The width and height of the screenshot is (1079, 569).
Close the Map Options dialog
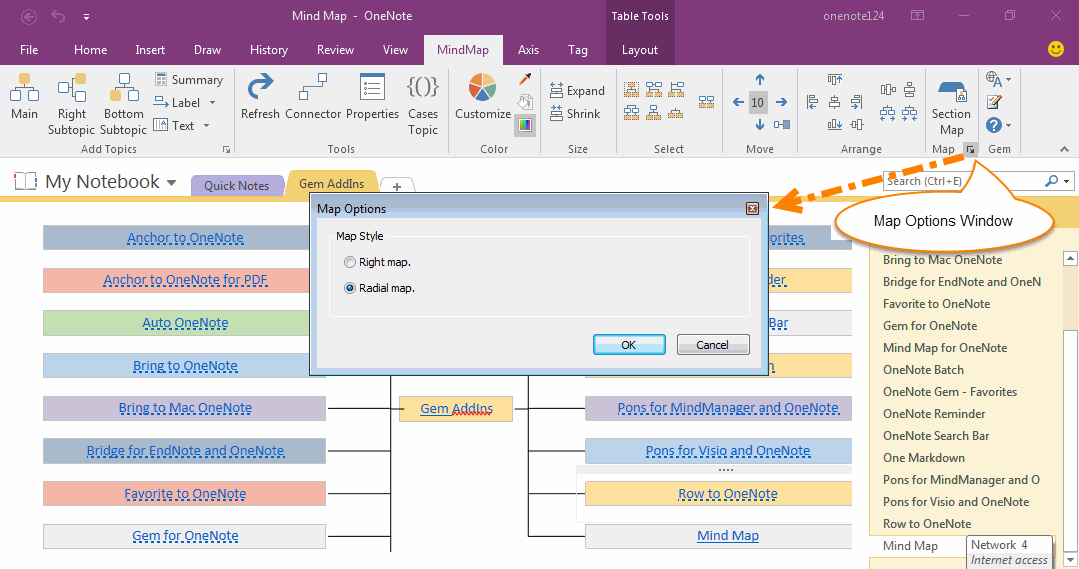[x=752, y=208]
